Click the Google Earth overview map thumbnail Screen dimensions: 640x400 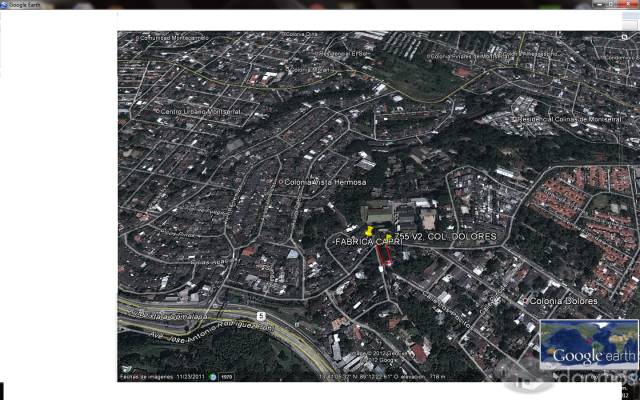[589, 344]
